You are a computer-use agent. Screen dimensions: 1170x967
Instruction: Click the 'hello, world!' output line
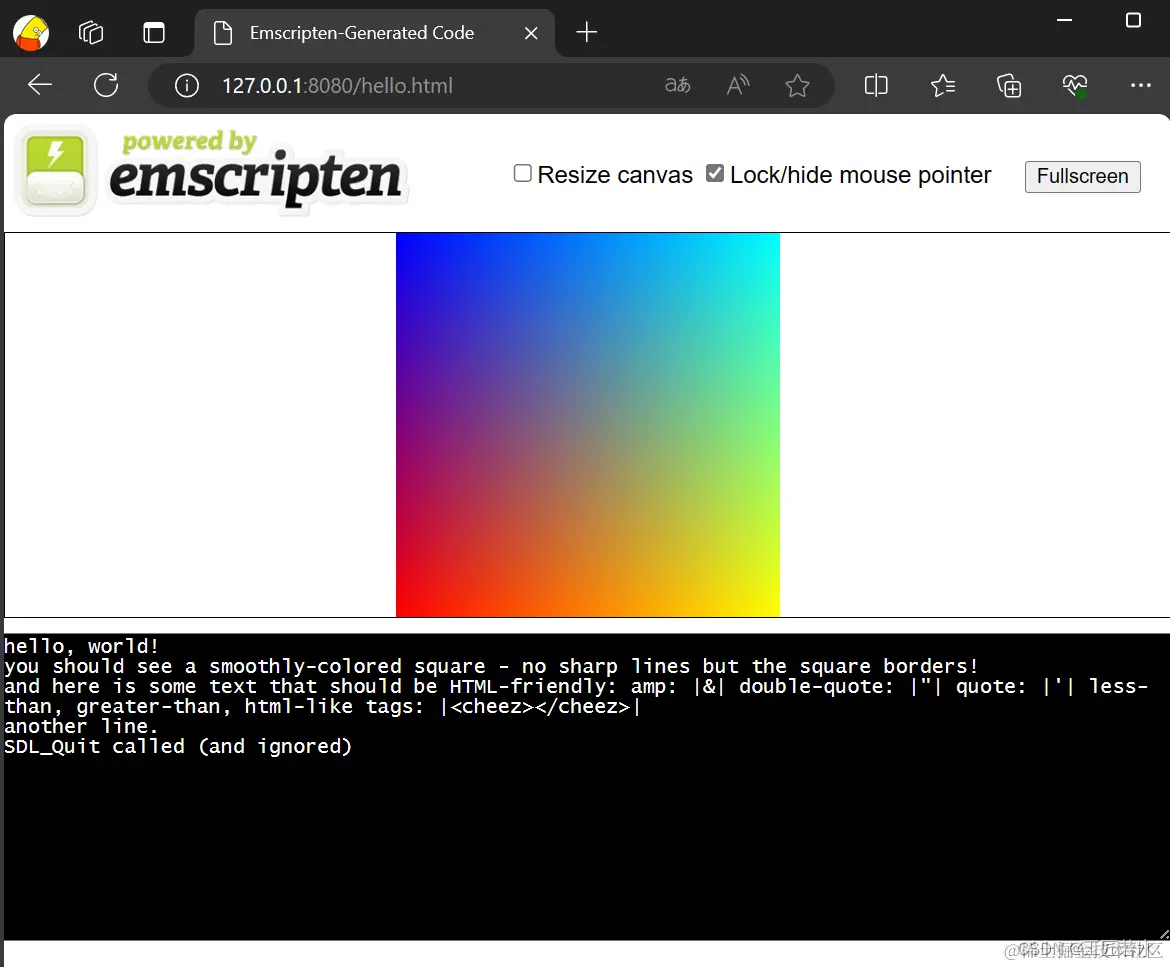[x=81, y=646]
